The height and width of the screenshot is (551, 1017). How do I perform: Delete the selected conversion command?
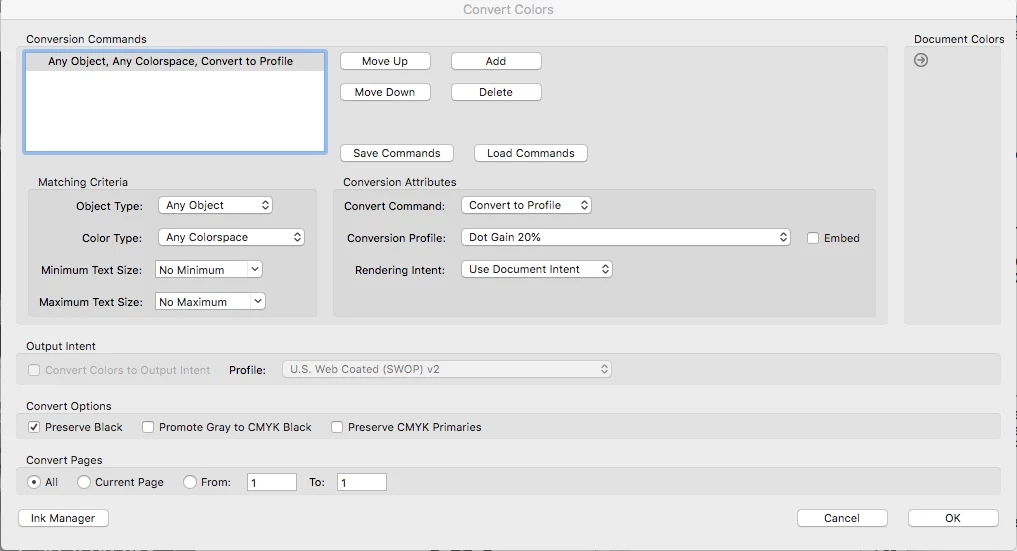click(x=496, y=92)
